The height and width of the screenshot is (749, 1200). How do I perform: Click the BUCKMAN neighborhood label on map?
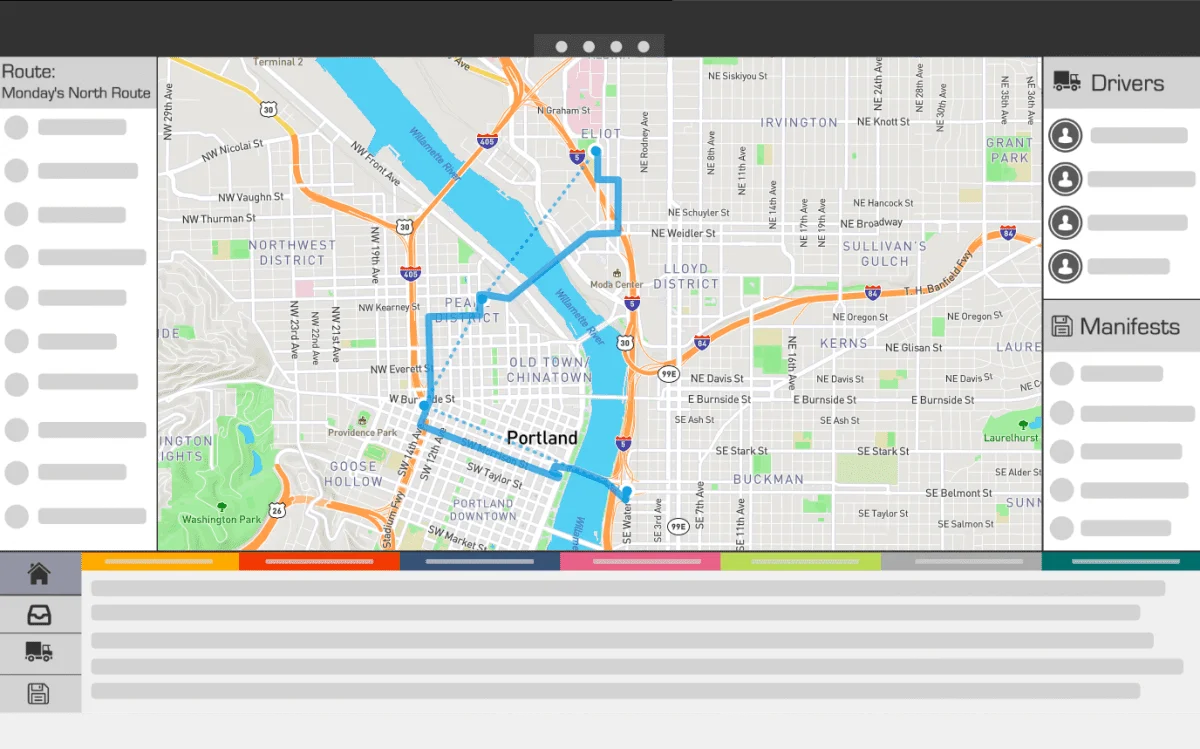pos(769,479)
